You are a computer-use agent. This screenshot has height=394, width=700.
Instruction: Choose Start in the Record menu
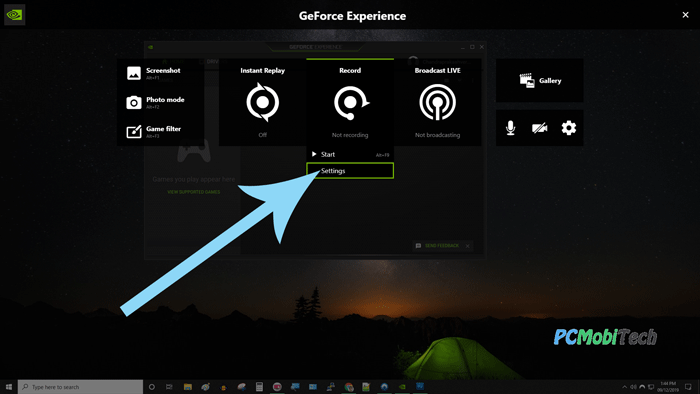coord(350,154)
